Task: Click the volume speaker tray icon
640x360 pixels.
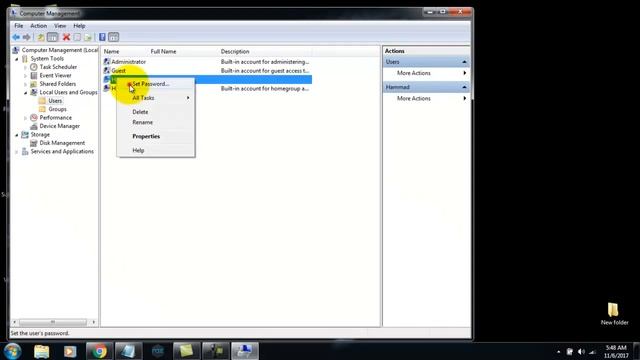Action: 582,352
